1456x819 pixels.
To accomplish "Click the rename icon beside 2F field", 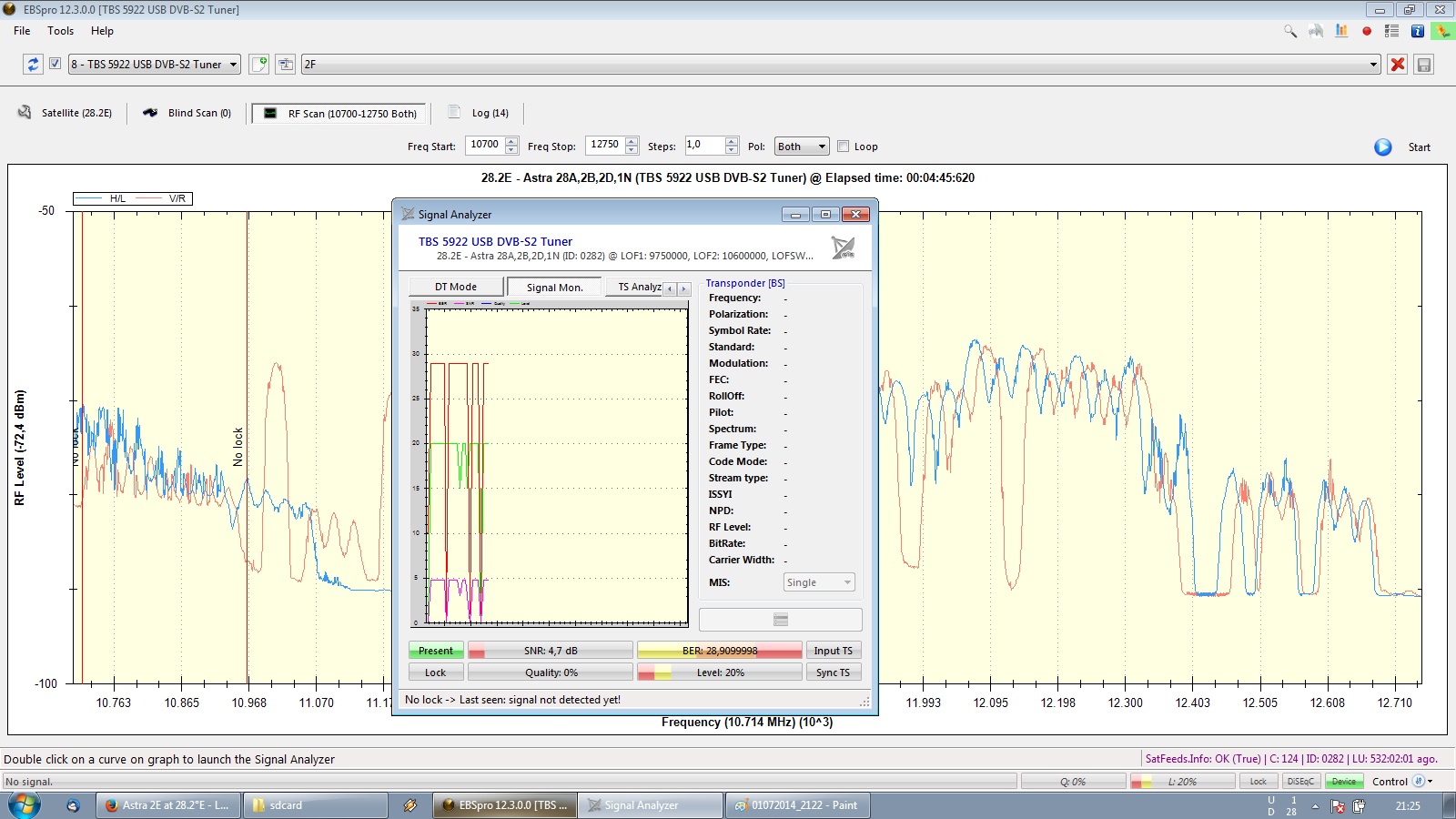I will click(286, 65).
